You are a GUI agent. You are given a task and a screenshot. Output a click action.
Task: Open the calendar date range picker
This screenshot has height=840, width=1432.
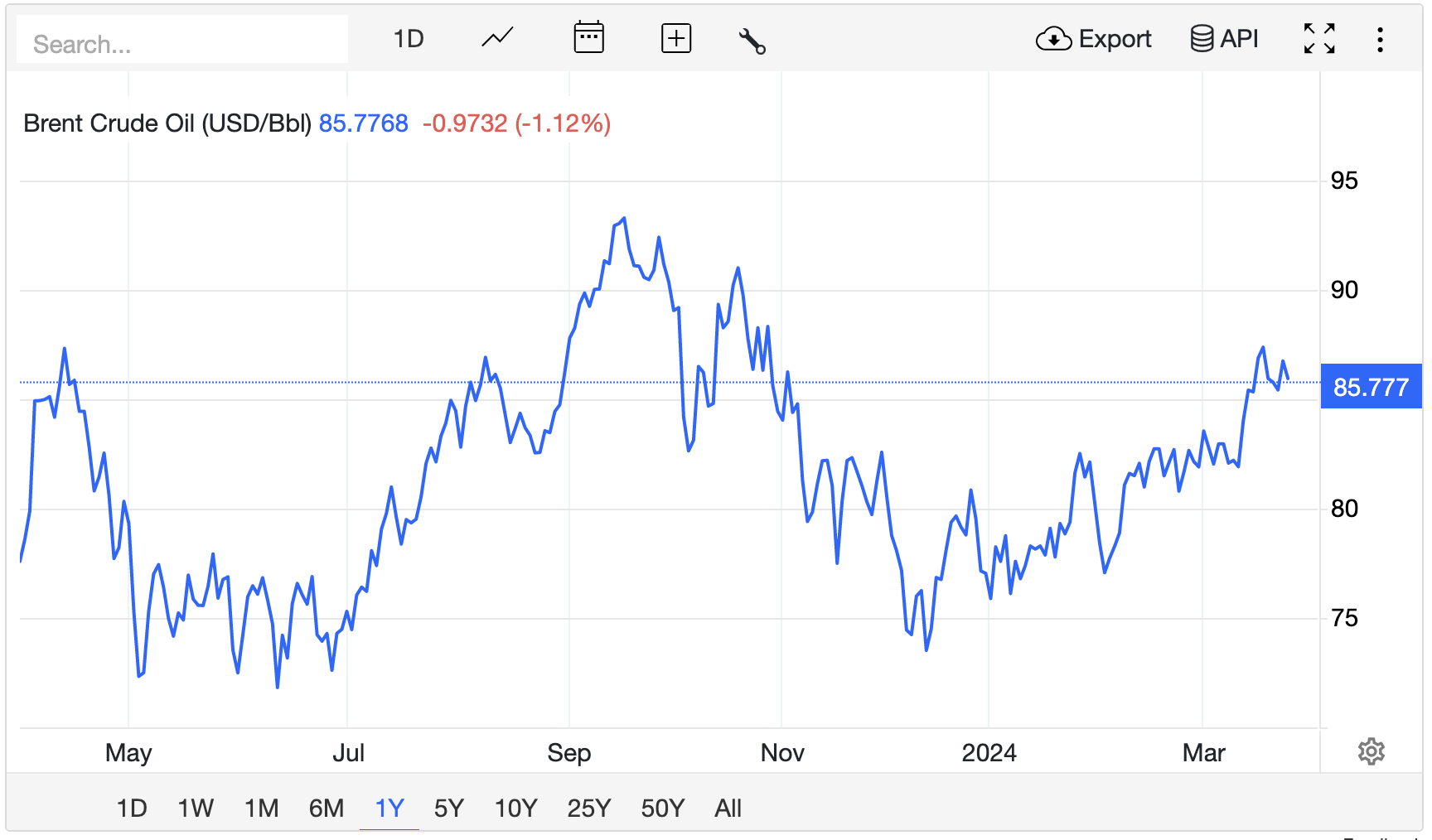click(x=588, y=38)
